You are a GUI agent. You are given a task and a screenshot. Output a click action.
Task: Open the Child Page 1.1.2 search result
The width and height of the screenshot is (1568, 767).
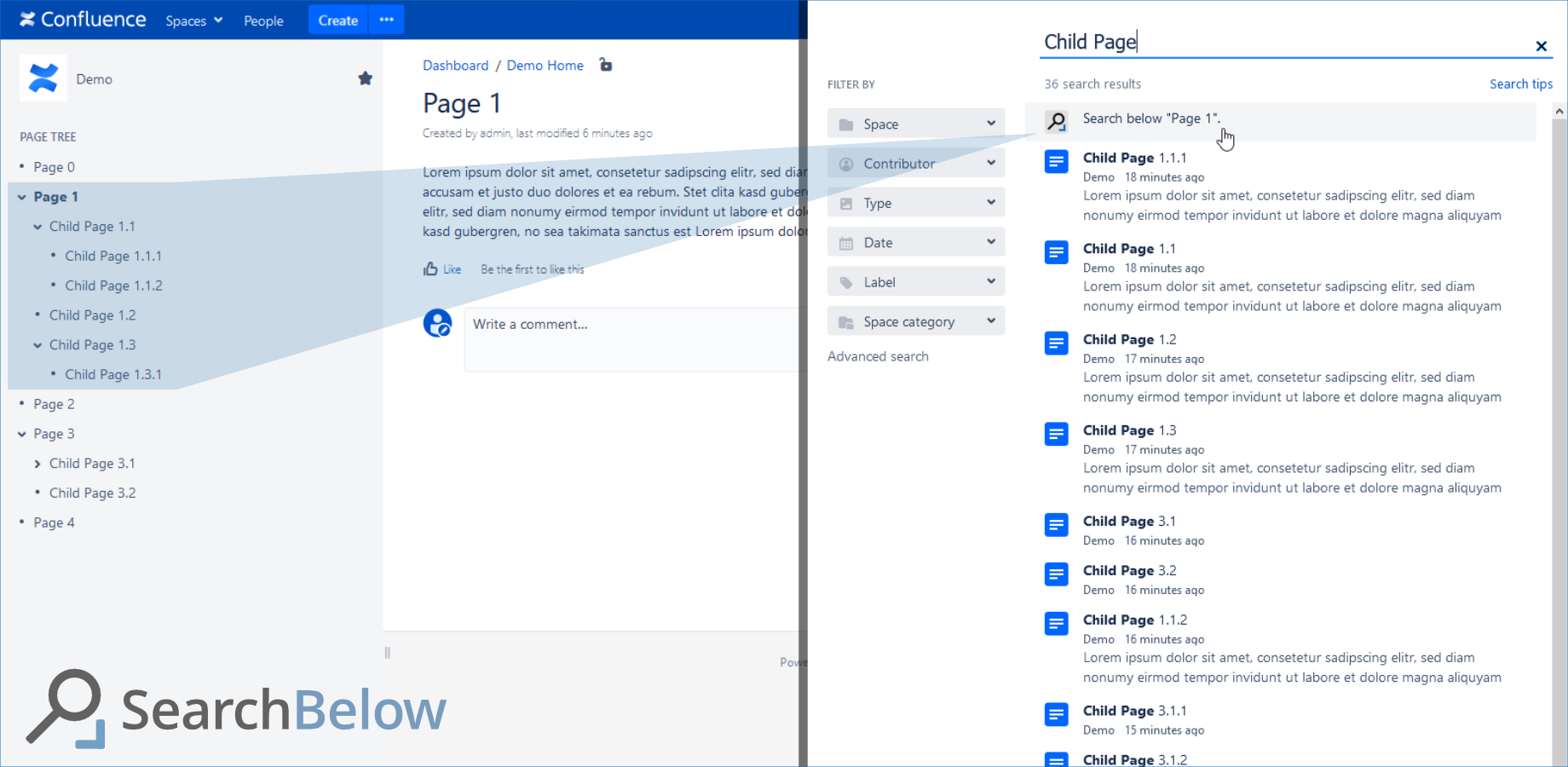point(1135,620)
